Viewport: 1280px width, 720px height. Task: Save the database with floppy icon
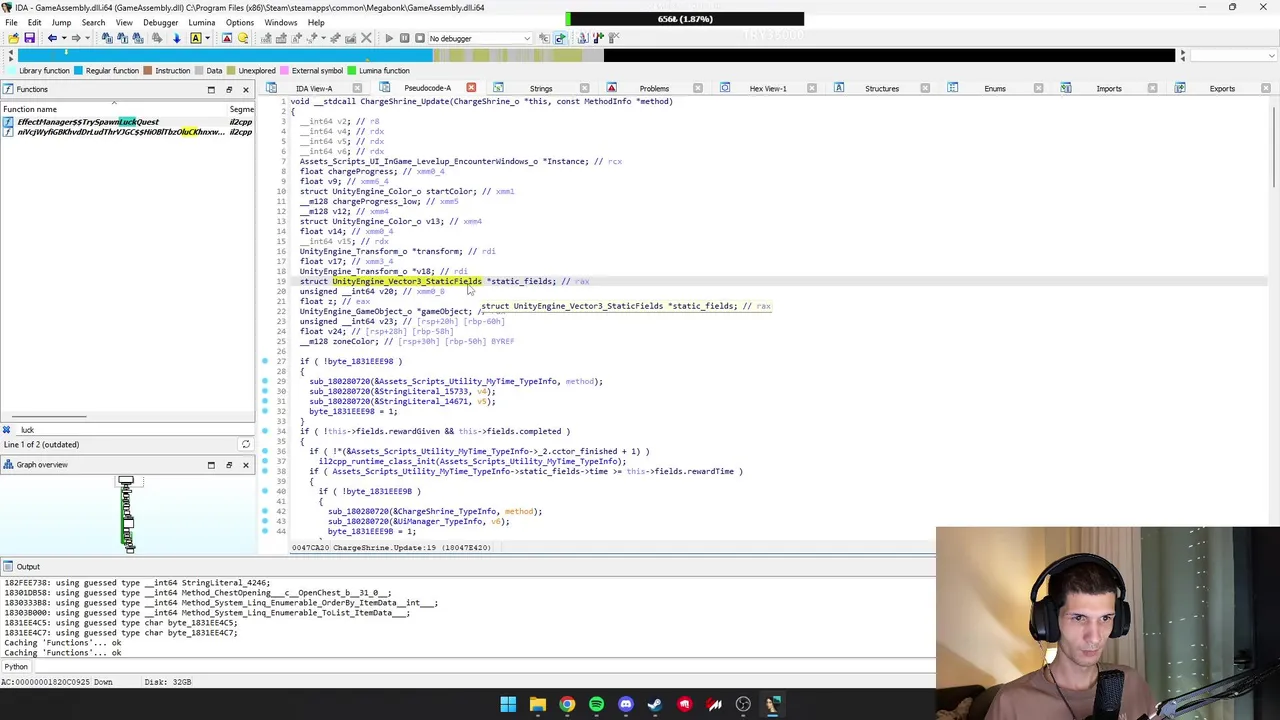coord(30,38)
